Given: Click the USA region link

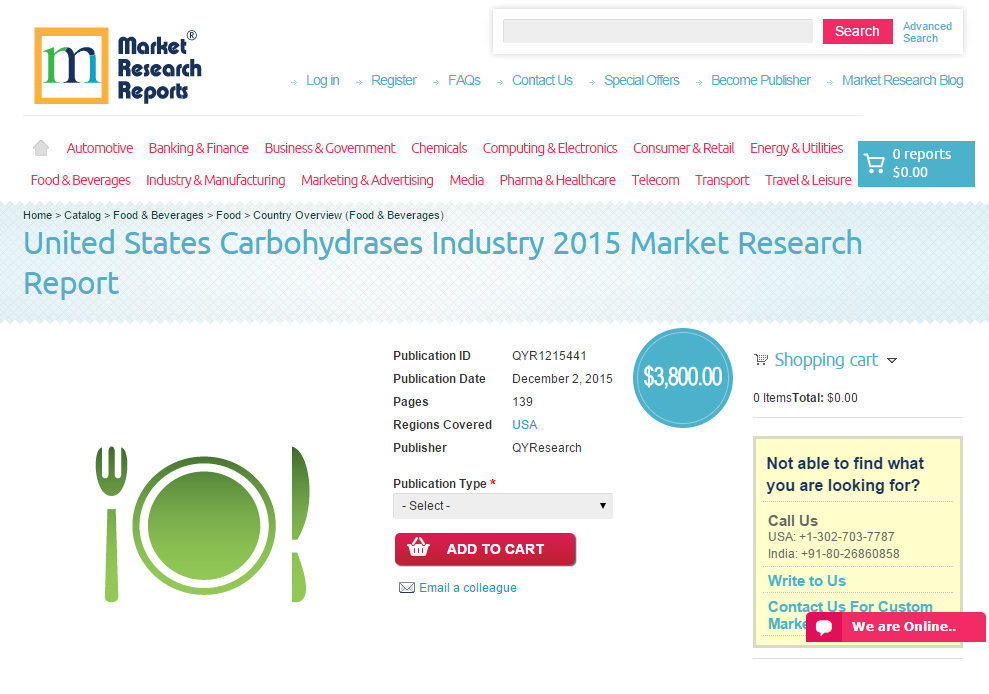Looking at the screenshot, I should point(525,425).
